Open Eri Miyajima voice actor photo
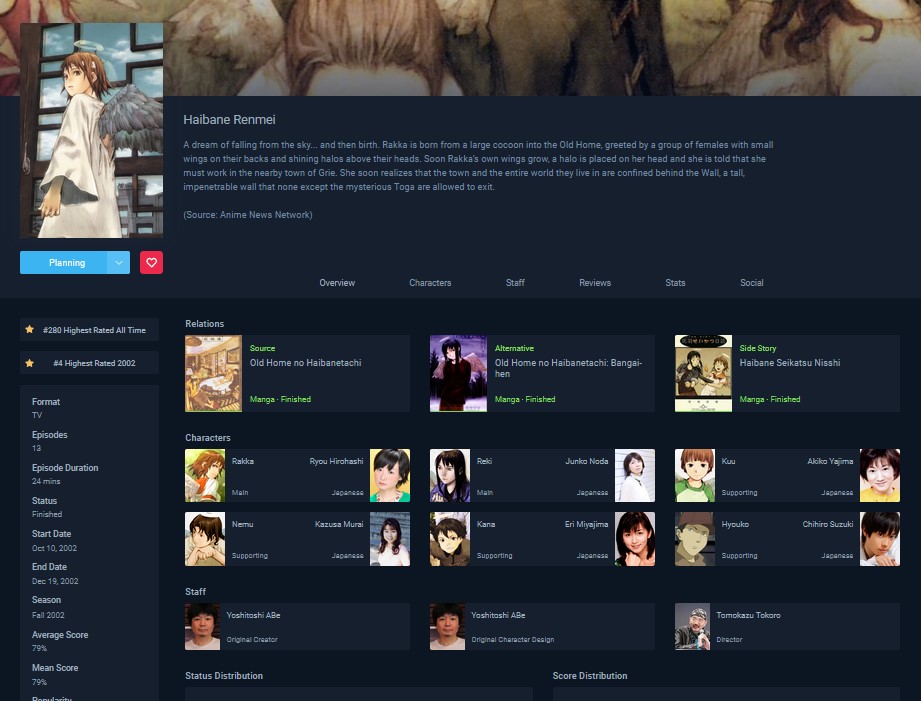This screenshot has height=701, width=921. point(635,539)
